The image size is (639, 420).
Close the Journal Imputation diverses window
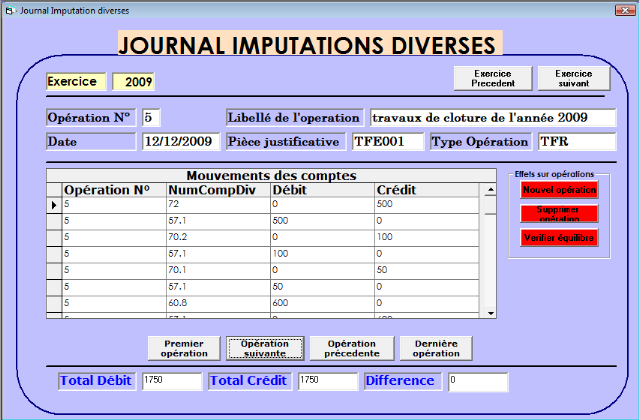tap(625, 10)
